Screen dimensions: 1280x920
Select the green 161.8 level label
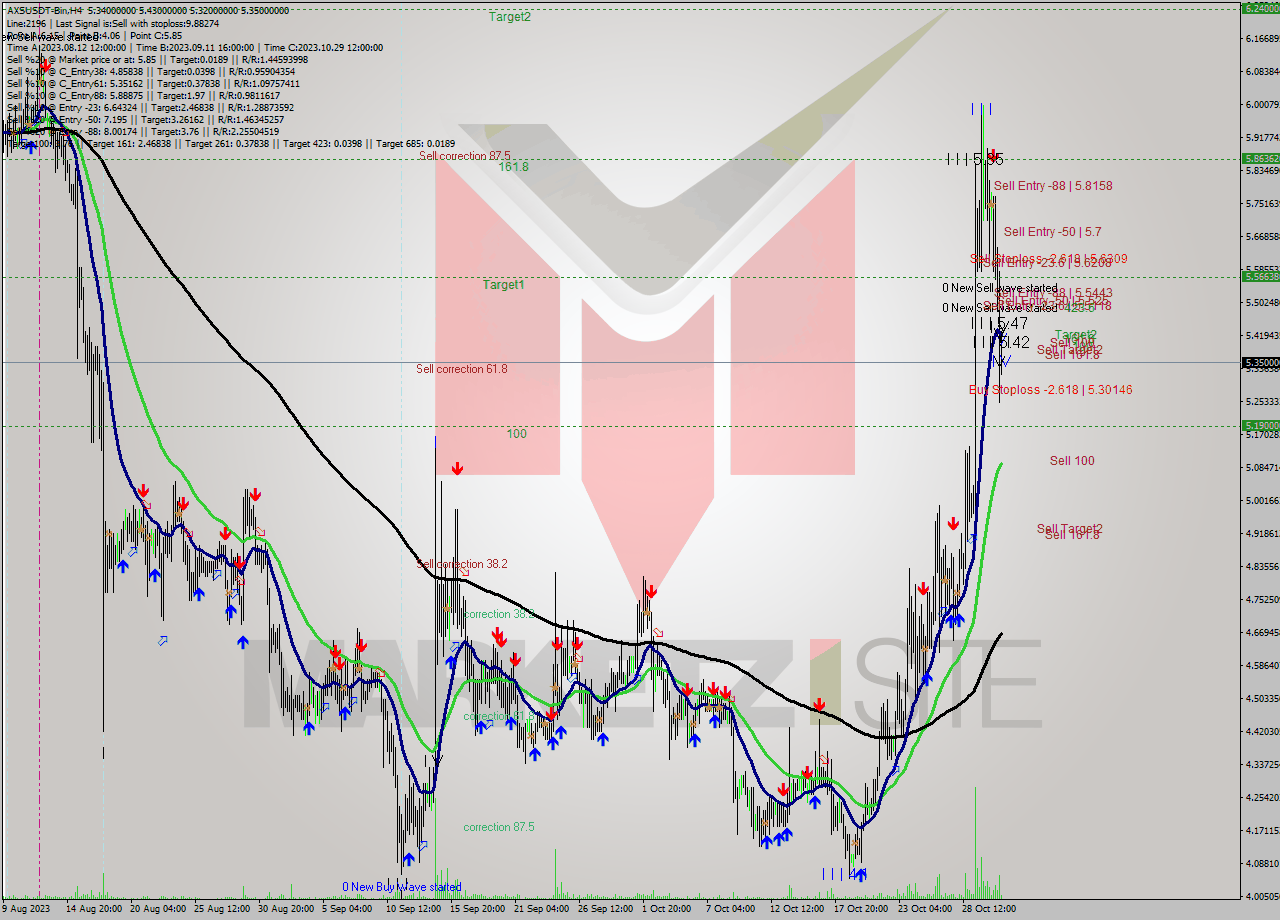coord(513,167)
